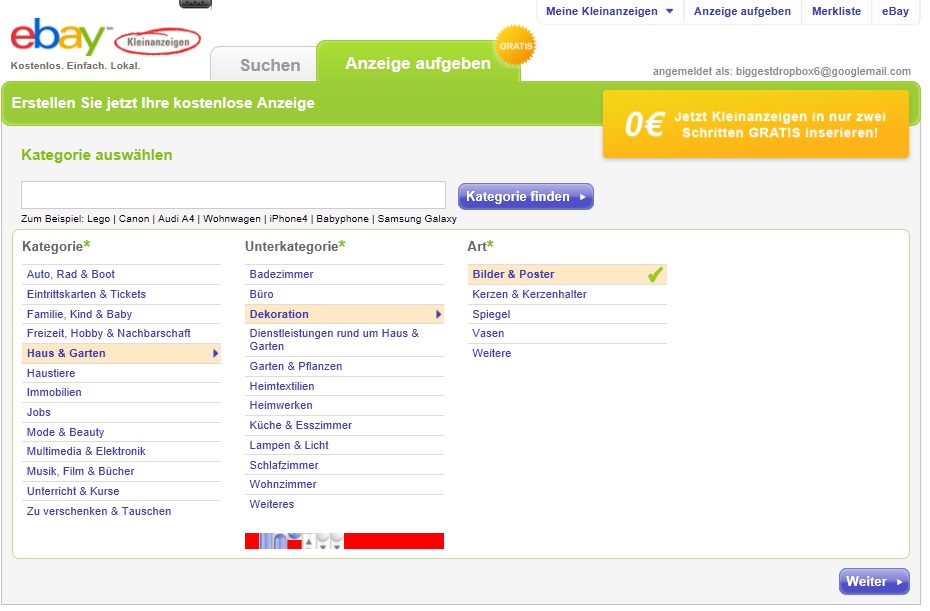Click the green checkmark beside Bilder & Poster

point(655,274)
